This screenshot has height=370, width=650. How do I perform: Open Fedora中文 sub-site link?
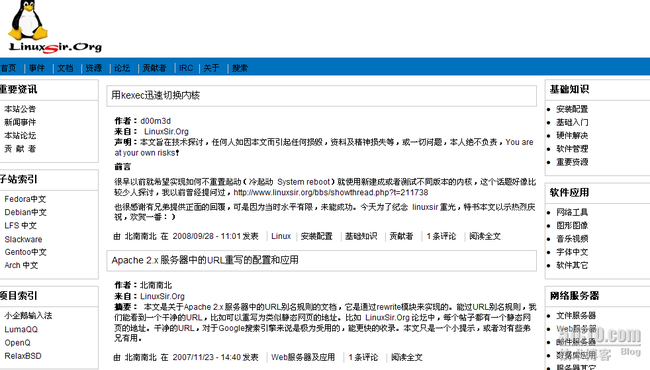pyautogui.click(x=25, y=199)
